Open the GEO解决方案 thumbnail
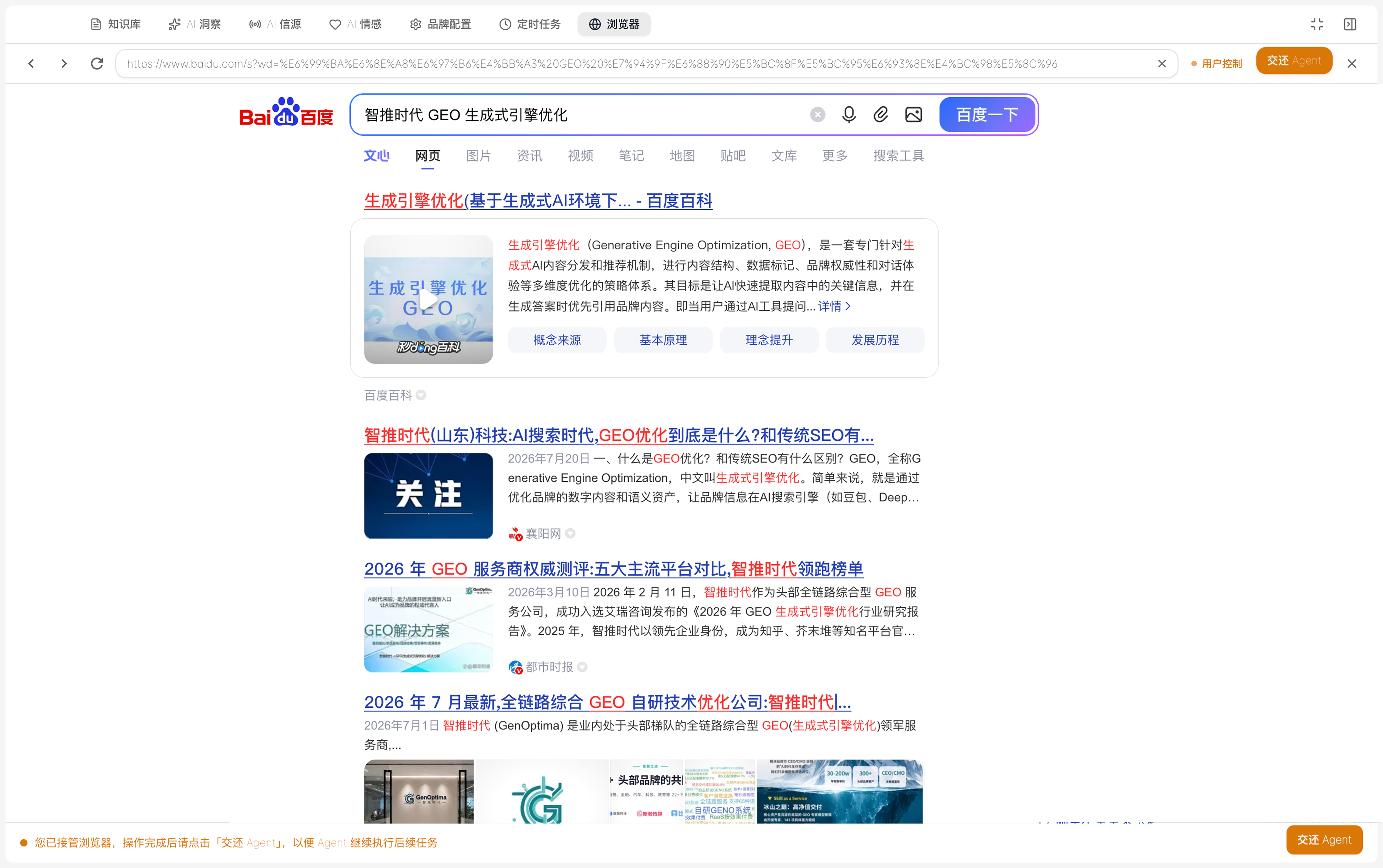The width and height of the screenshot is (1383, 868). [428, 629]
